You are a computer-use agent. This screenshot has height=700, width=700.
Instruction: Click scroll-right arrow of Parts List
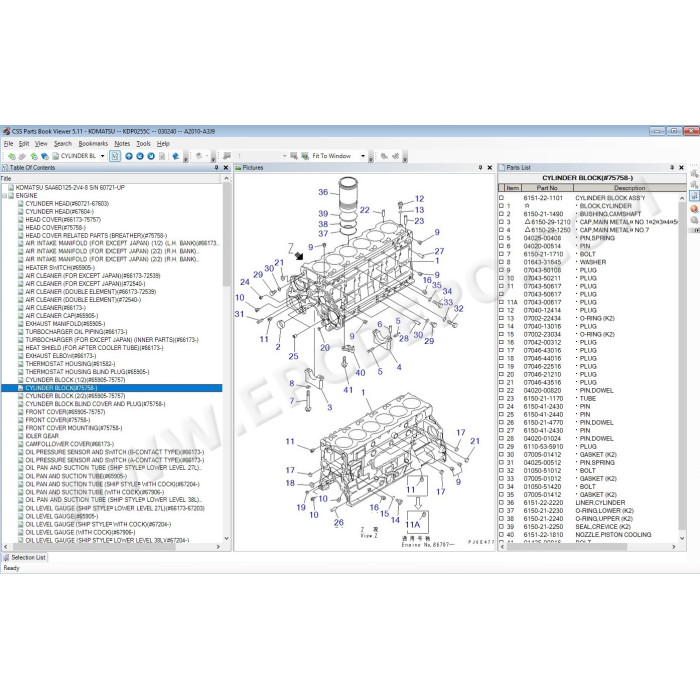(674, 546)
